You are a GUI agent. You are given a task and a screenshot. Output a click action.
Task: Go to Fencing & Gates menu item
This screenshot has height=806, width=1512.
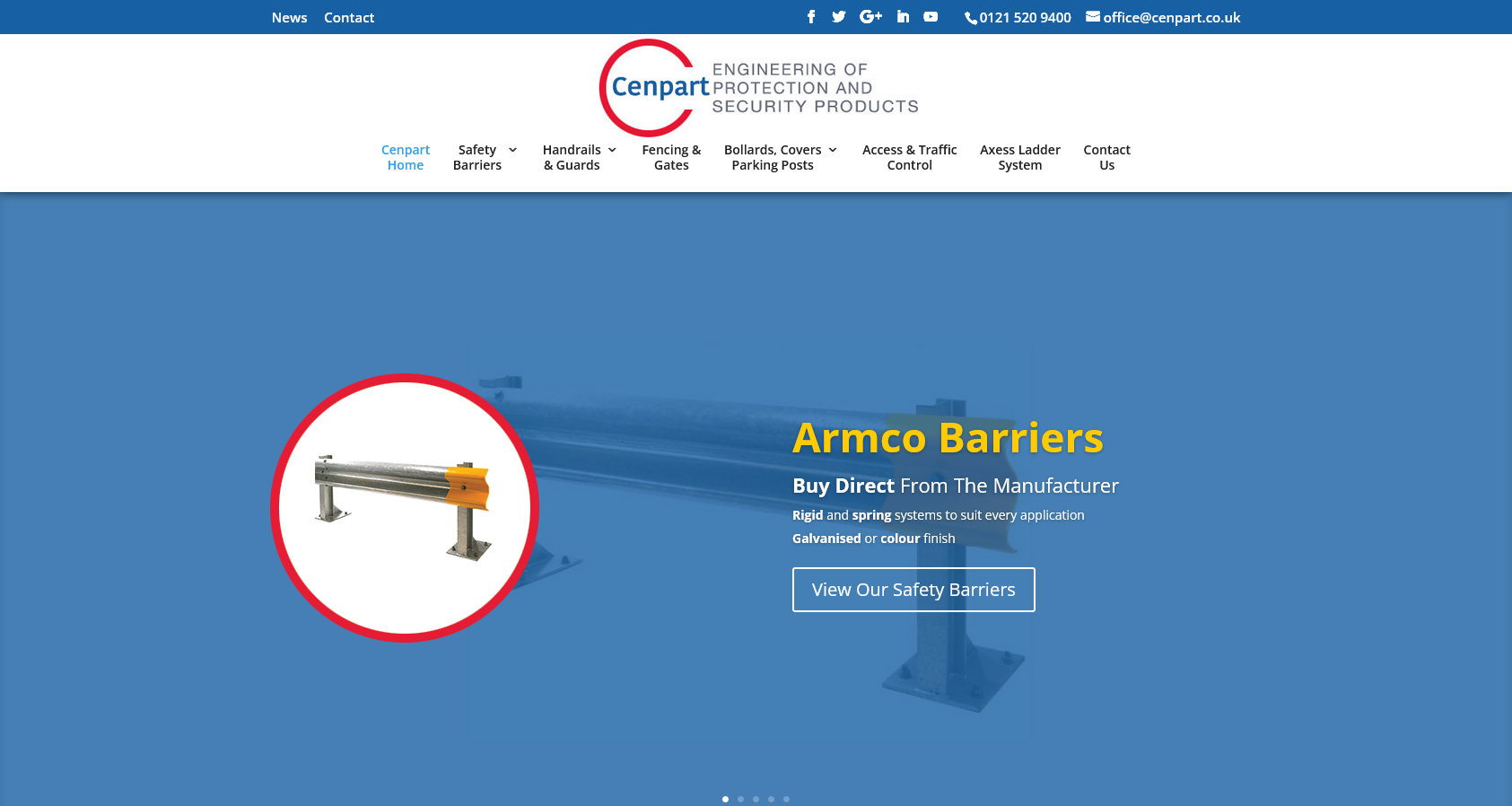click(671, 157)
